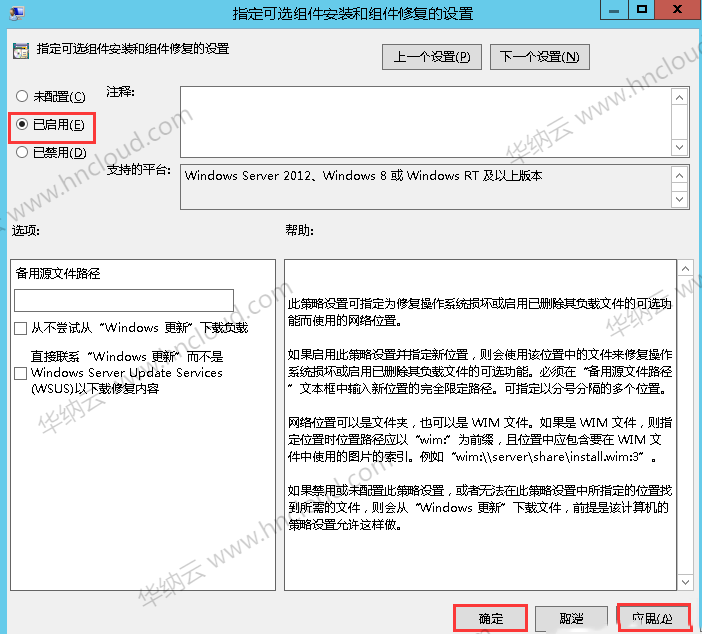Check 从不尝试从 Windows 更新 下载负载
This screenshot has height=634, width=702.
coord(21,329)
